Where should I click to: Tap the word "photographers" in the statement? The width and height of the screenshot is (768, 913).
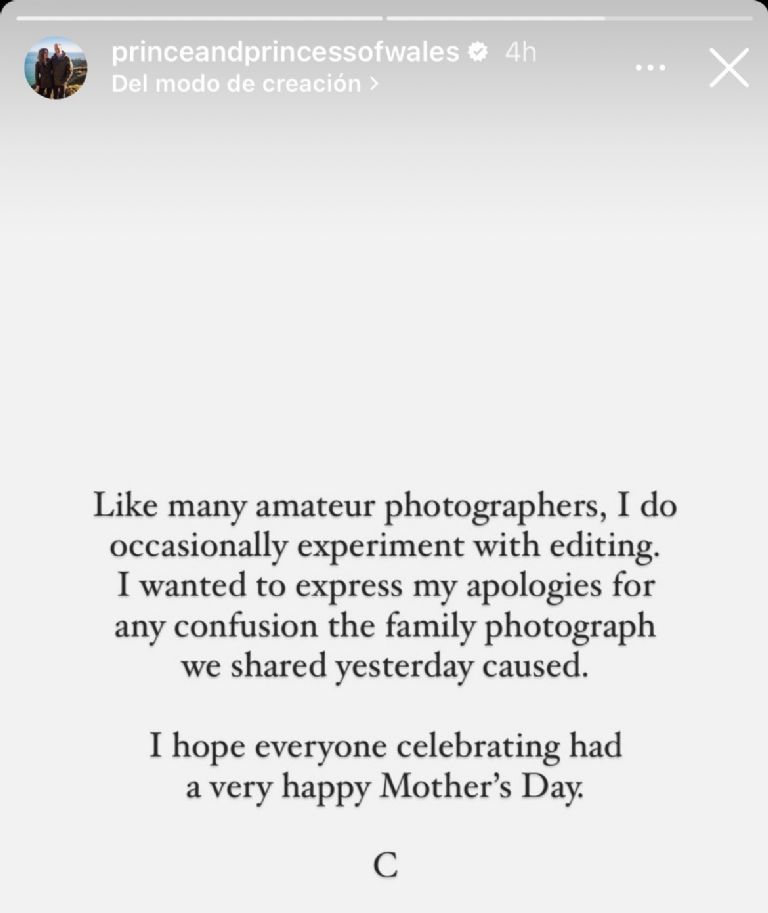[x=494, y=507]
